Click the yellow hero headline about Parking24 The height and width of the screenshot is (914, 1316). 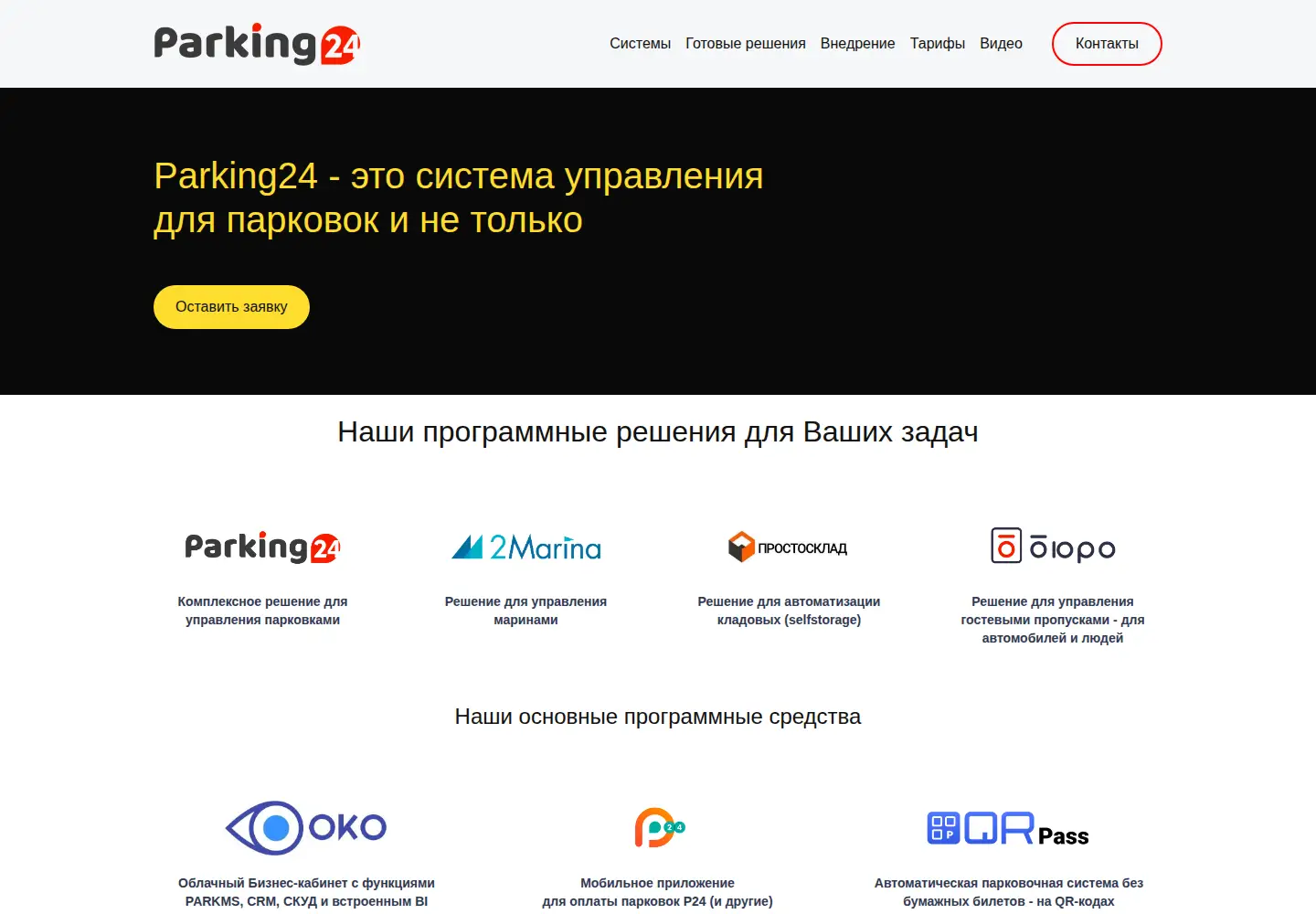click(x=459, y=197)
